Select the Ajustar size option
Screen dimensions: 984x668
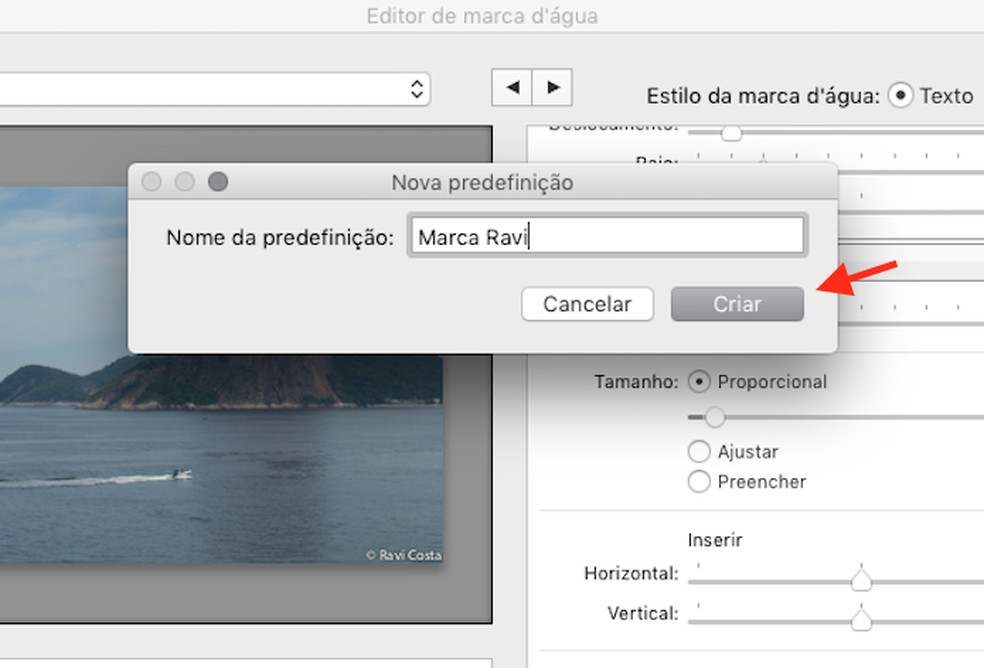tap(700, 451)
